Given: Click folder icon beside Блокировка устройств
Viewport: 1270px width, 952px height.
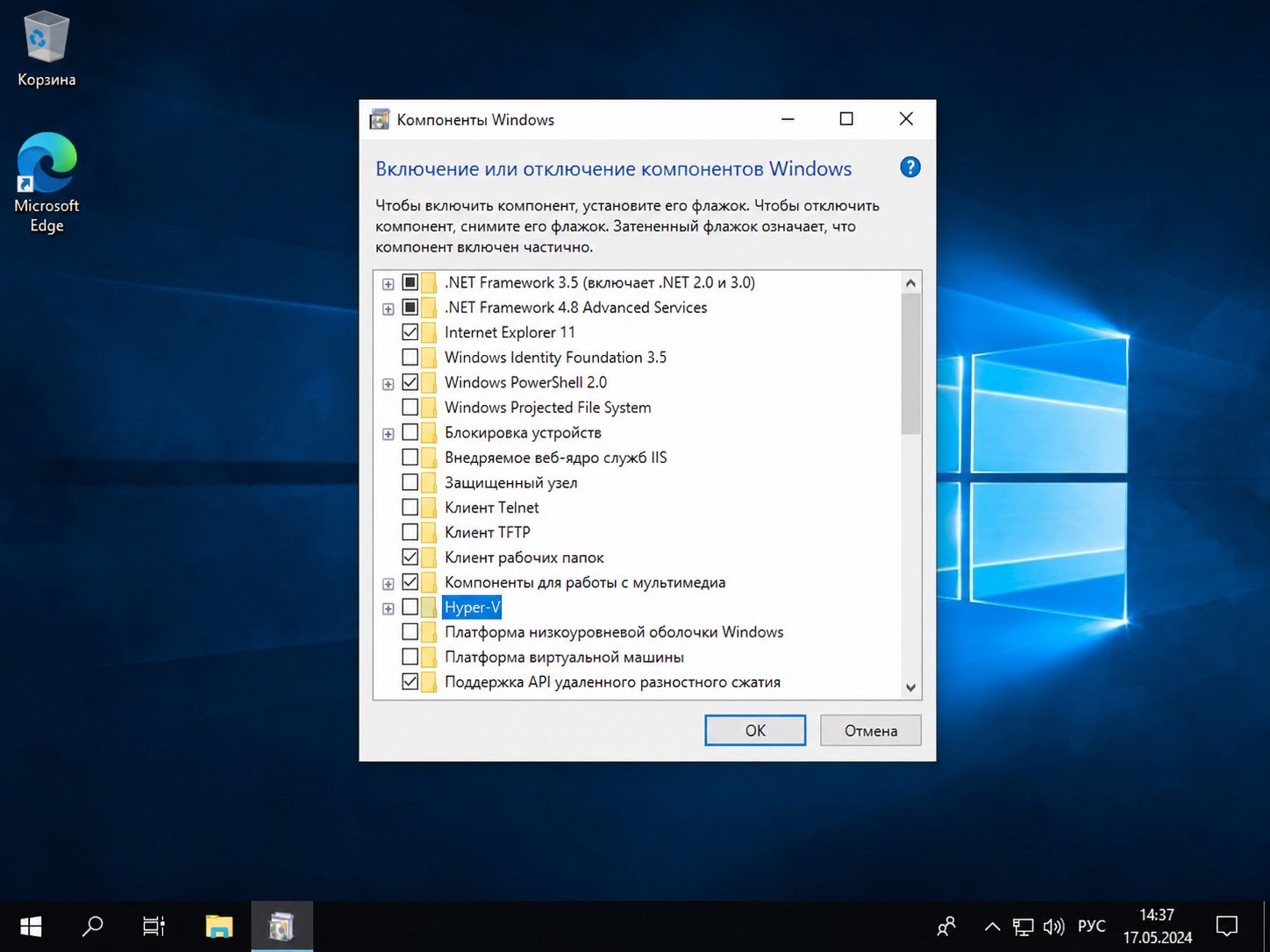Looking at the screenshot, I should (x=429, y=432).
